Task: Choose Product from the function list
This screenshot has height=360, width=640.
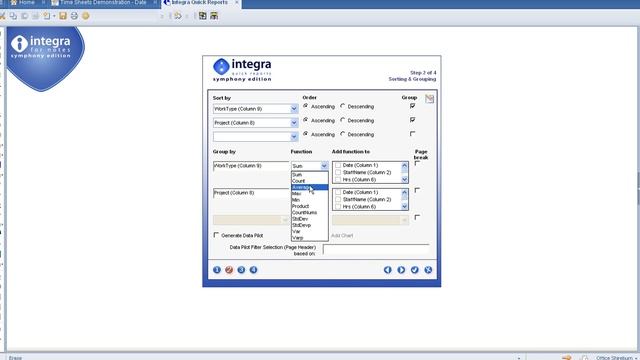Action: pos(309,206)
